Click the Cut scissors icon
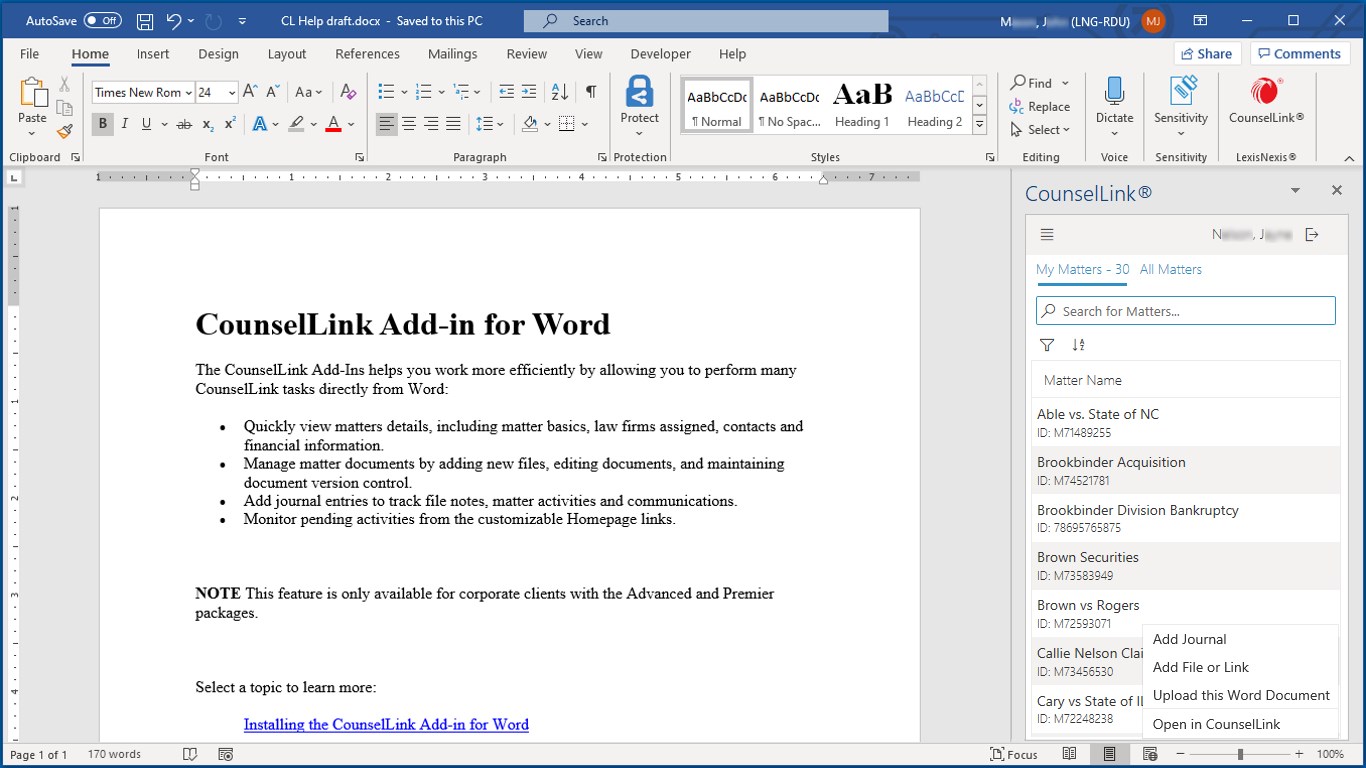1366x768 pixels. coord(65,84)
